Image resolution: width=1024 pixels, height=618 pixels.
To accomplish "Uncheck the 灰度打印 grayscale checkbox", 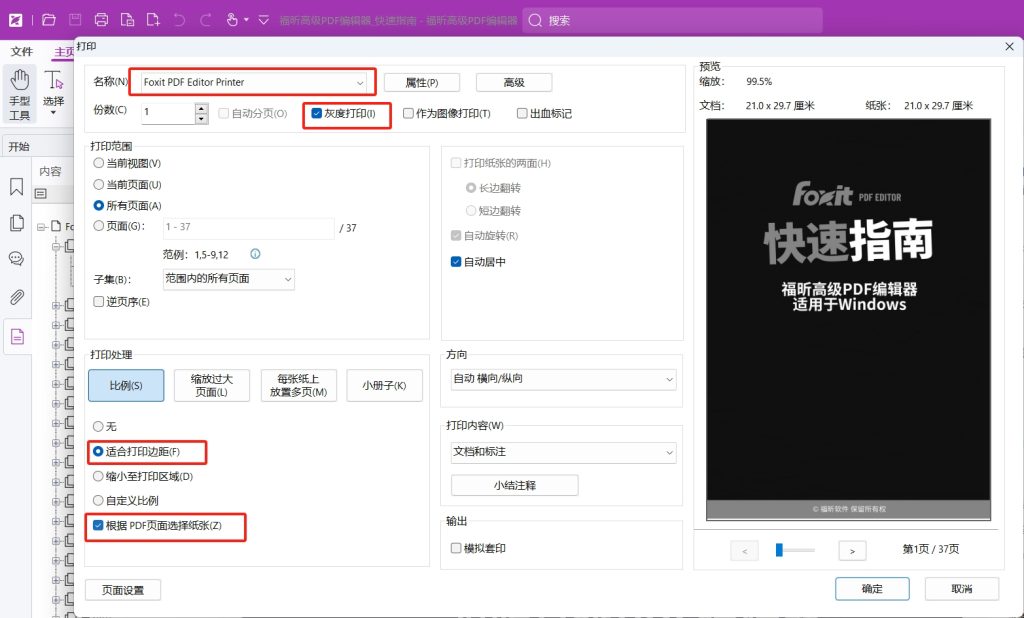I will click(317, 113).
